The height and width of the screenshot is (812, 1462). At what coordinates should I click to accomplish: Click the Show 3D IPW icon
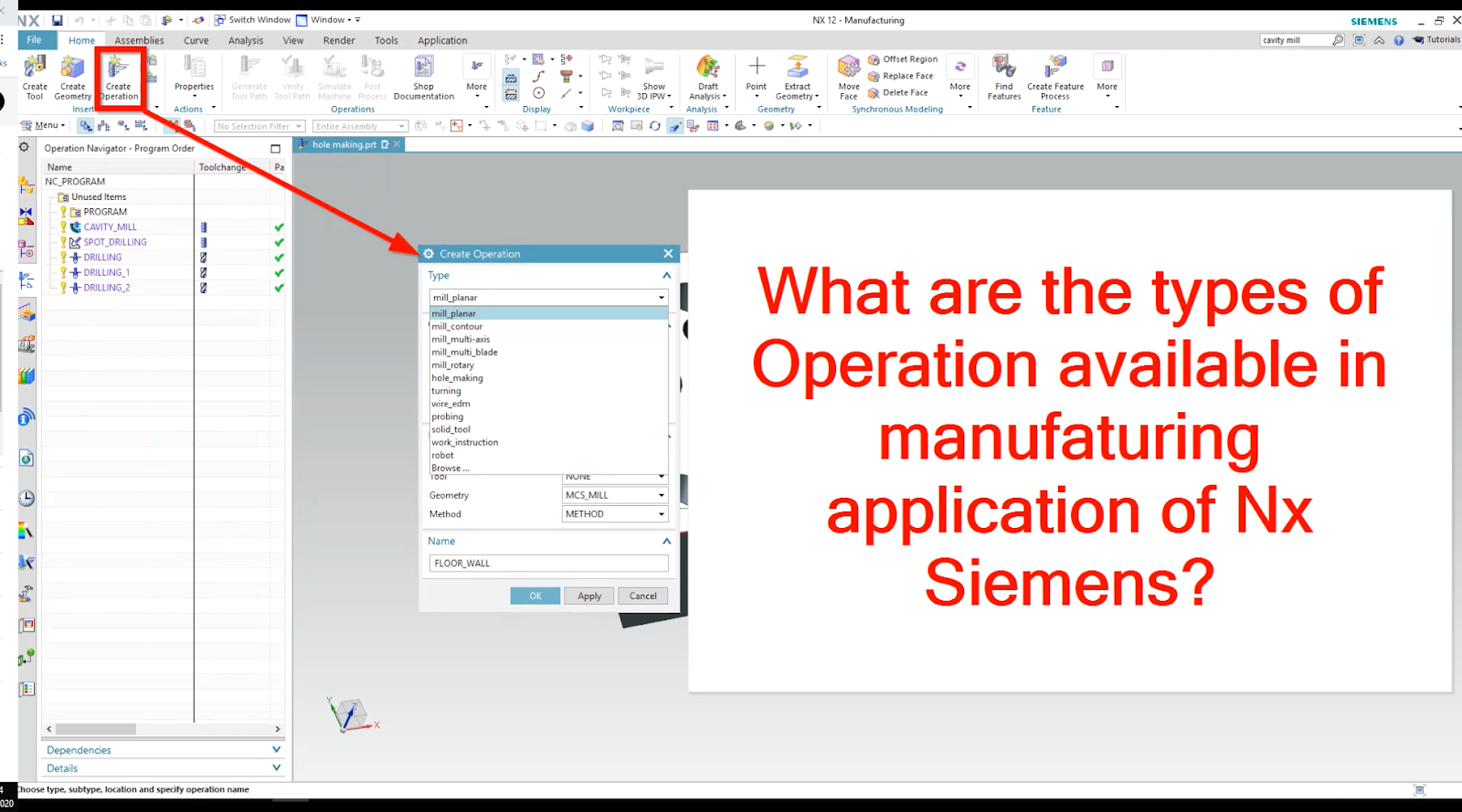coord(653,77)
